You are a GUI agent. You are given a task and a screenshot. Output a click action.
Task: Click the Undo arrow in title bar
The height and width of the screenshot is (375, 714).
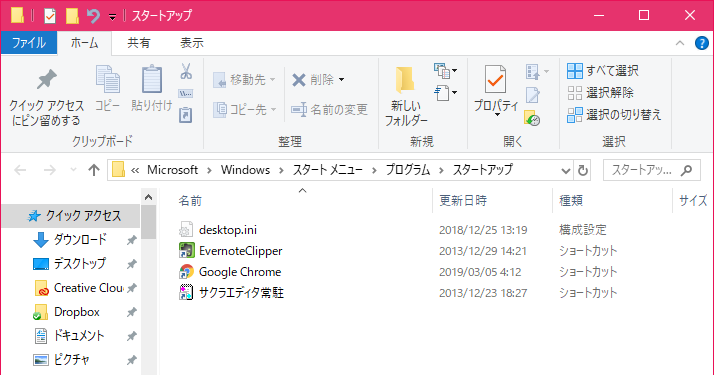[93, 16]
